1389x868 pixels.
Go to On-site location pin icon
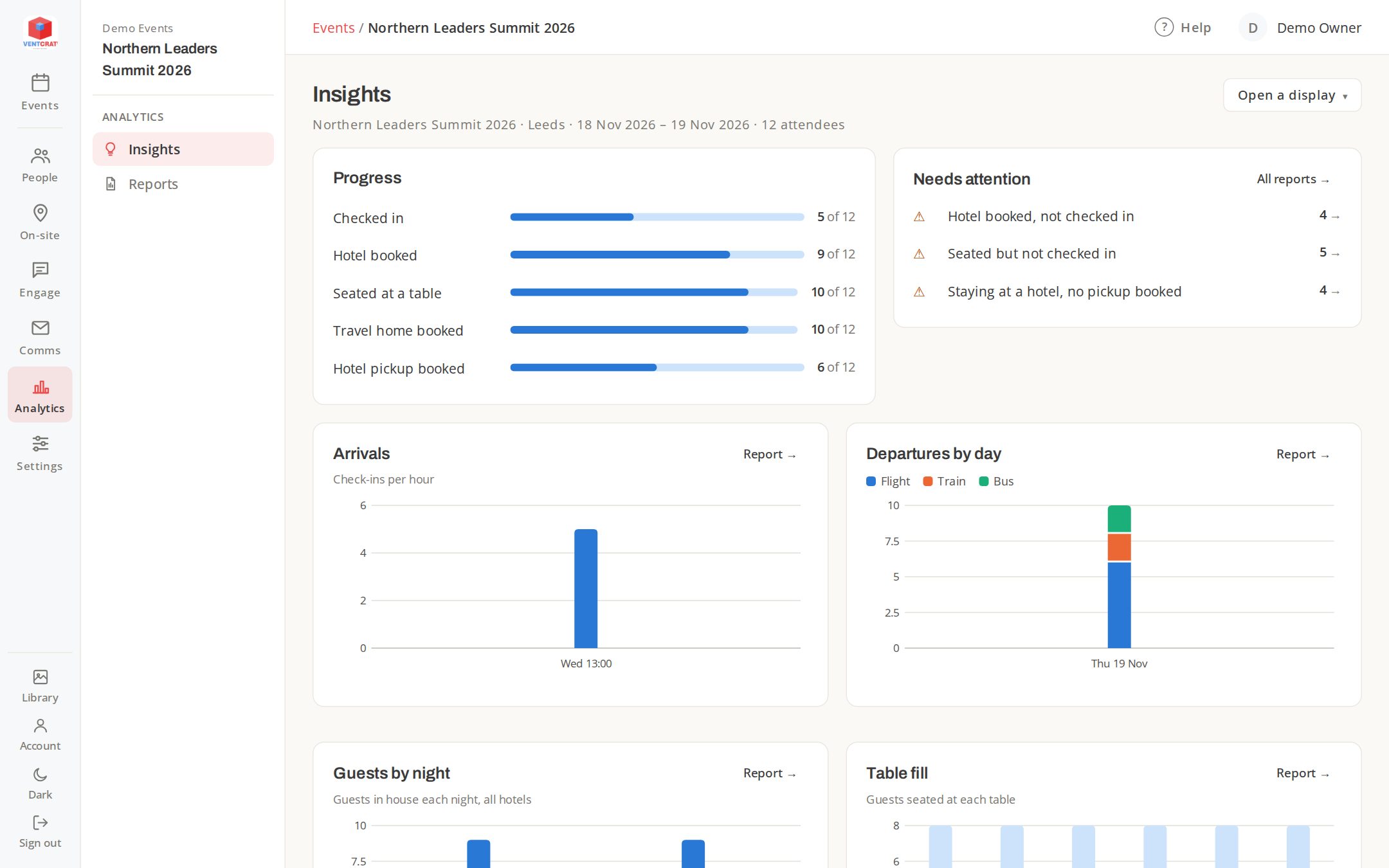pos(40,213)
